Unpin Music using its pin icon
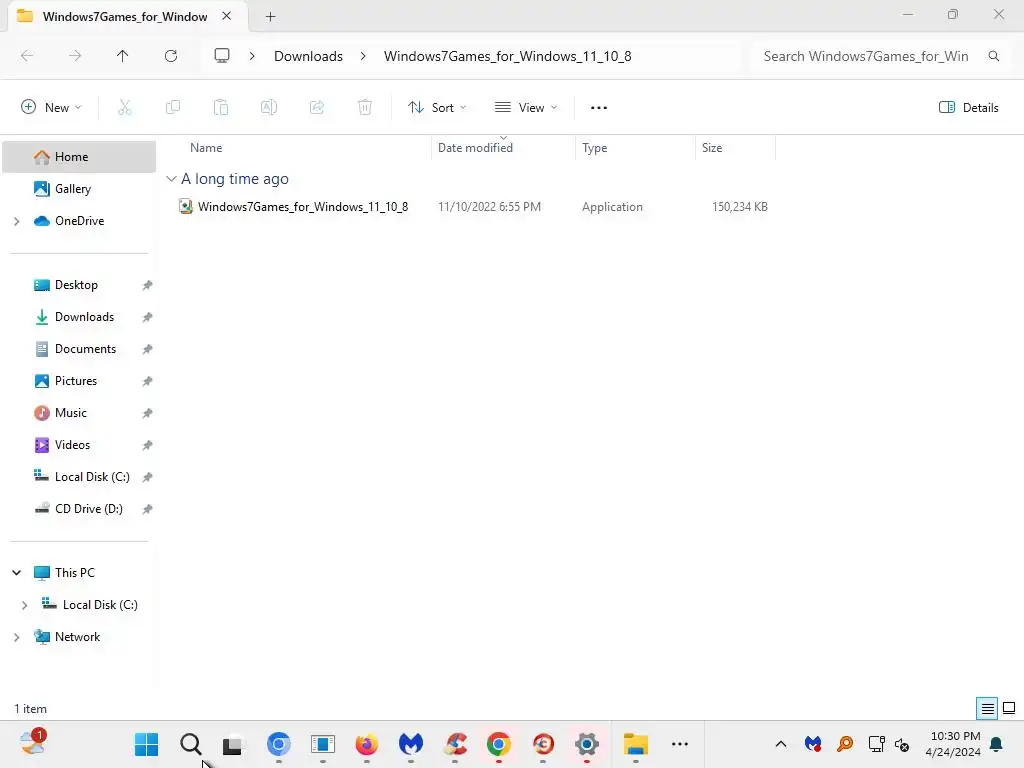The width and height of the screenshot is (1024, 768). tap(148, 413)
